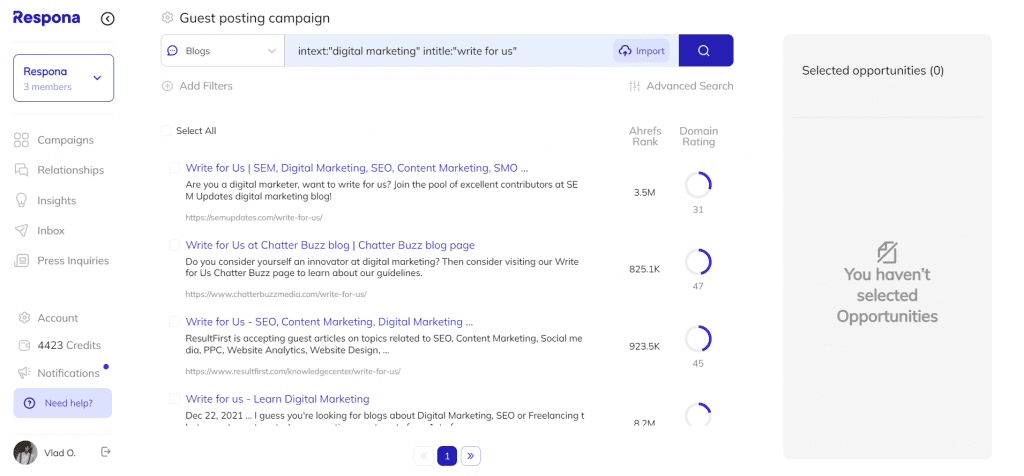
Task: Expand the Respona 3 members workspace selector
Action: [63, 78]
